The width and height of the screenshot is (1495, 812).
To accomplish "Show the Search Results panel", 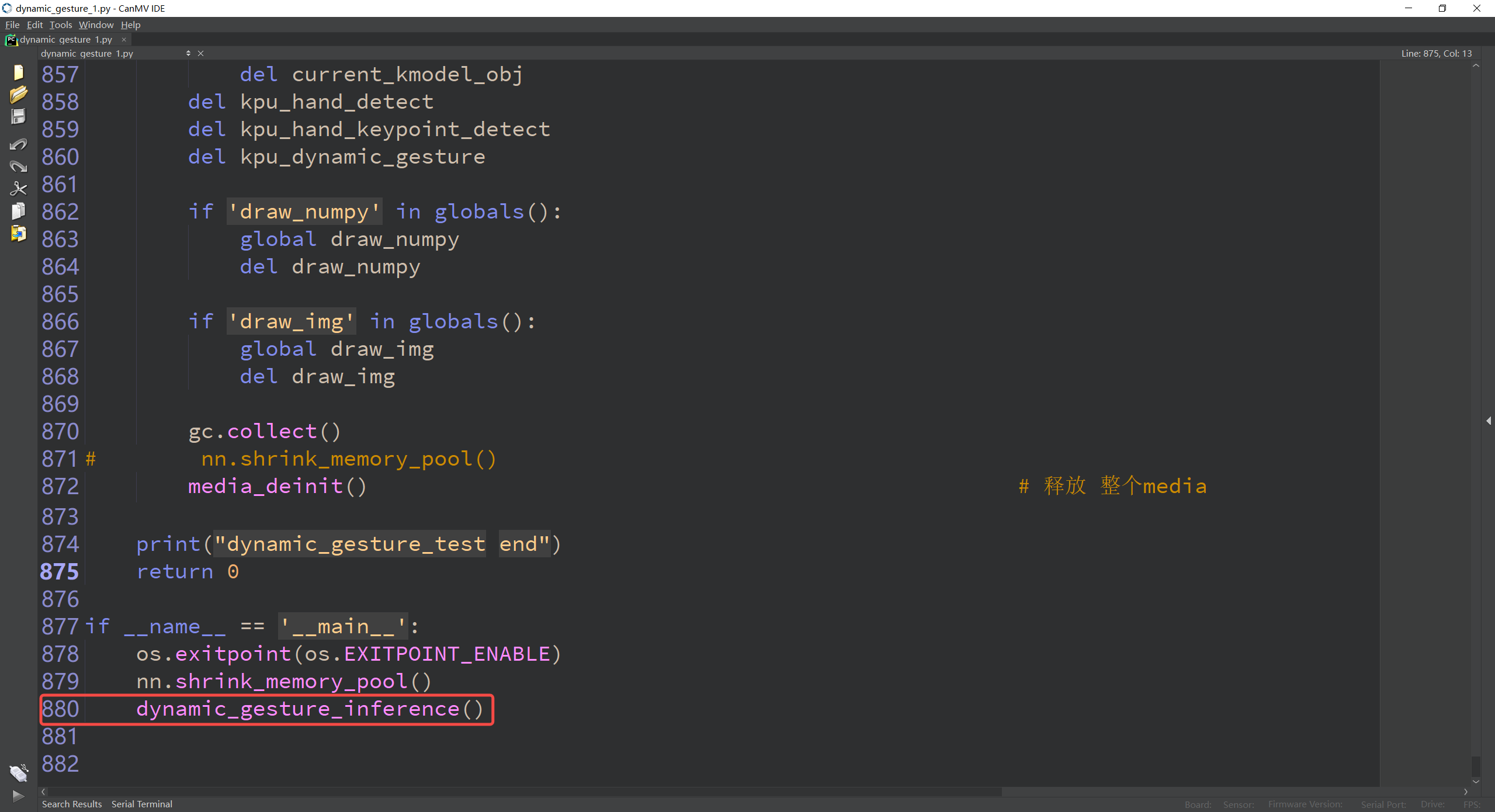I will click(x=71, y=804).
